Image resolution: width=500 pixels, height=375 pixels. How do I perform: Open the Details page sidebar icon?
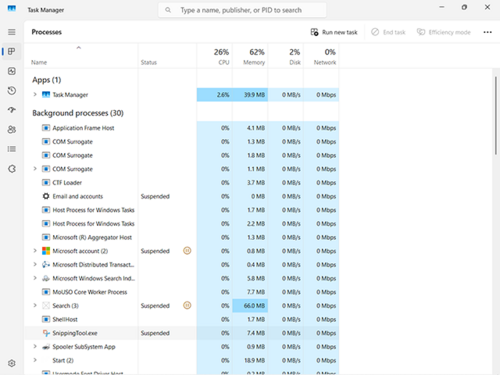pos(12,149)
